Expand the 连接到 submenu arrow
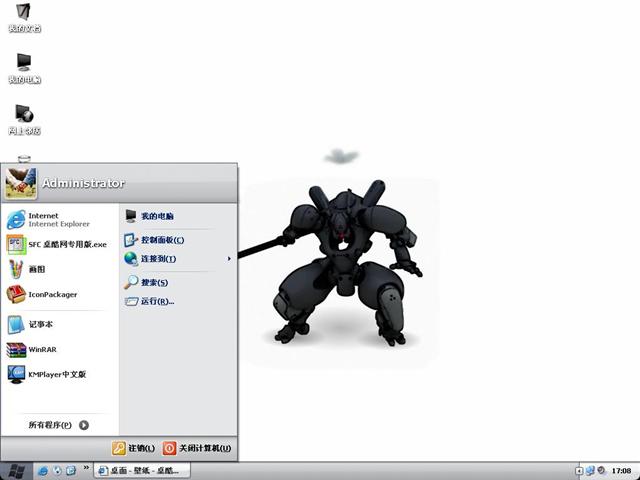640x480 pixels. pos(229,258)
